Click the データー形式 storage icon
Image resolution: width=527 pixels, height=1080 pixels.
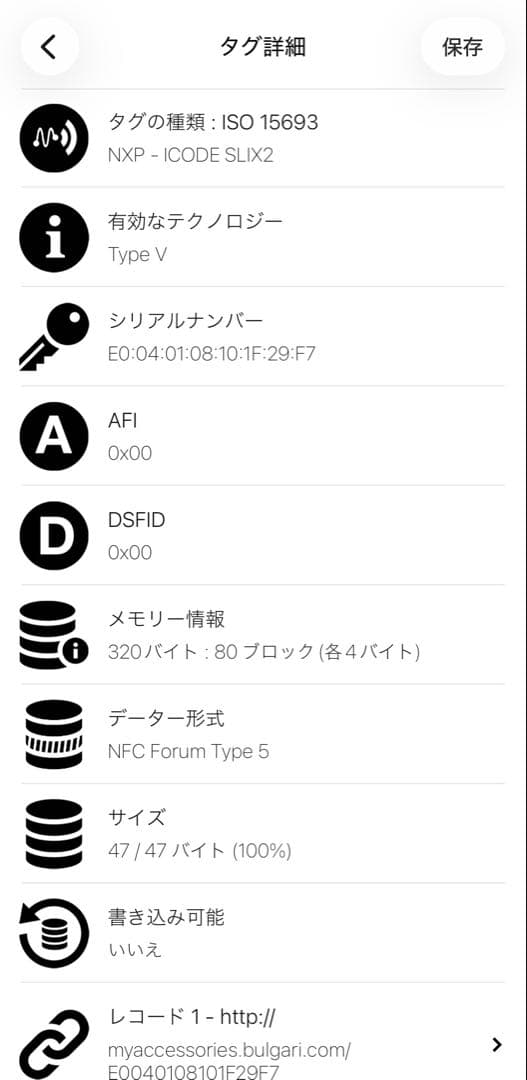coord(54,734)
